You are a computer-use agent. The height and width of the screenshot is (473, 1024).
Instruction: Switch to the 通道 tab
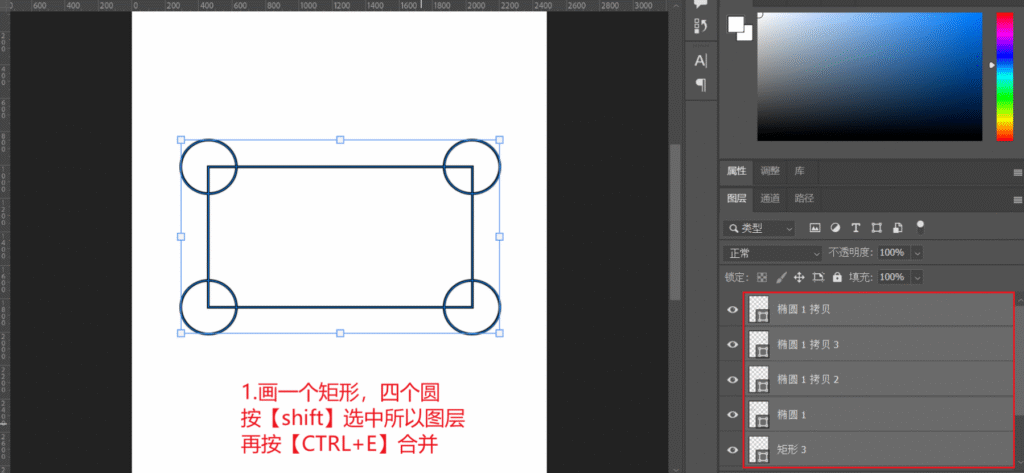(769, 199)
